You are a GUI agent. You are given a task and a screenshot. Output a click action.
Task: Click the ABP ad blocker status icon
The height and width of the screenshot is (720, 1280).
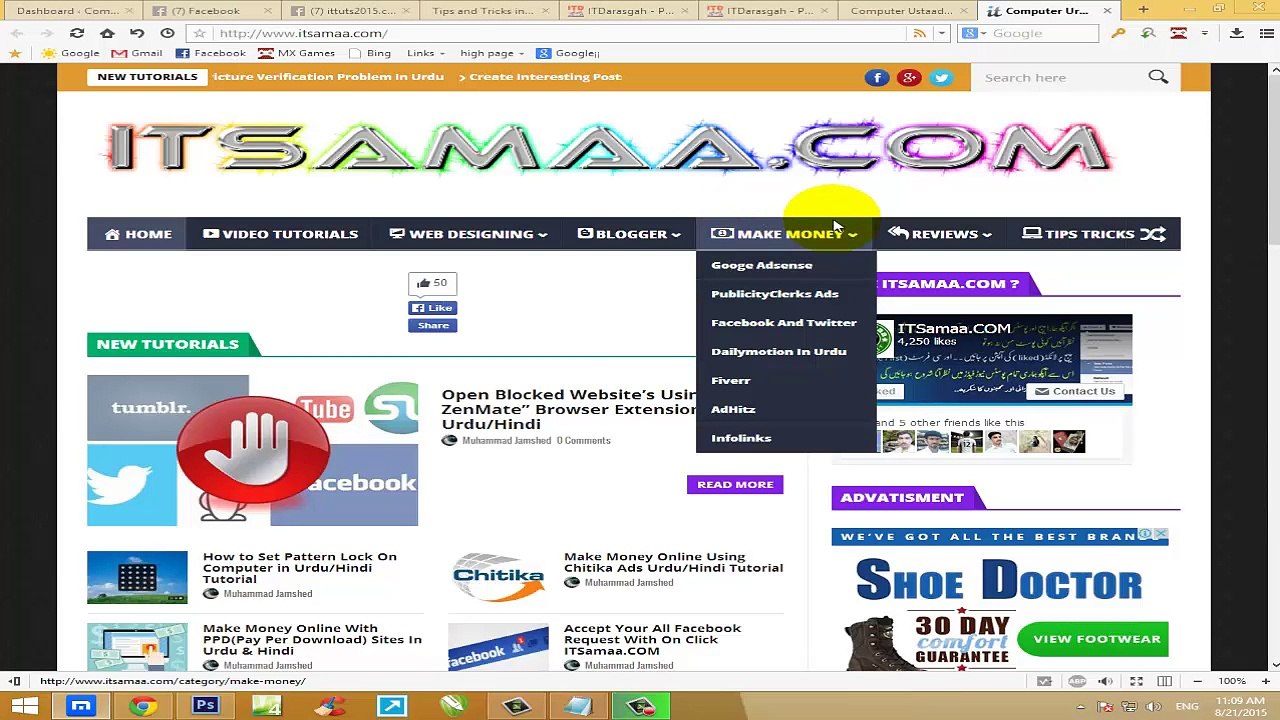click(1077, 681)
